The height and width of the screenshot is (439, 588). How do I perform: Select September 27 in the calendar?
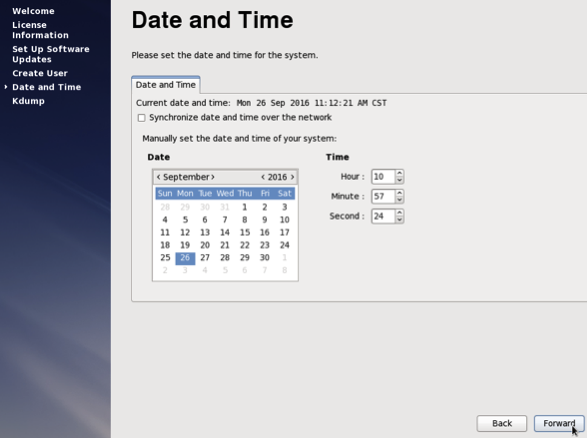tap(205, 258)
